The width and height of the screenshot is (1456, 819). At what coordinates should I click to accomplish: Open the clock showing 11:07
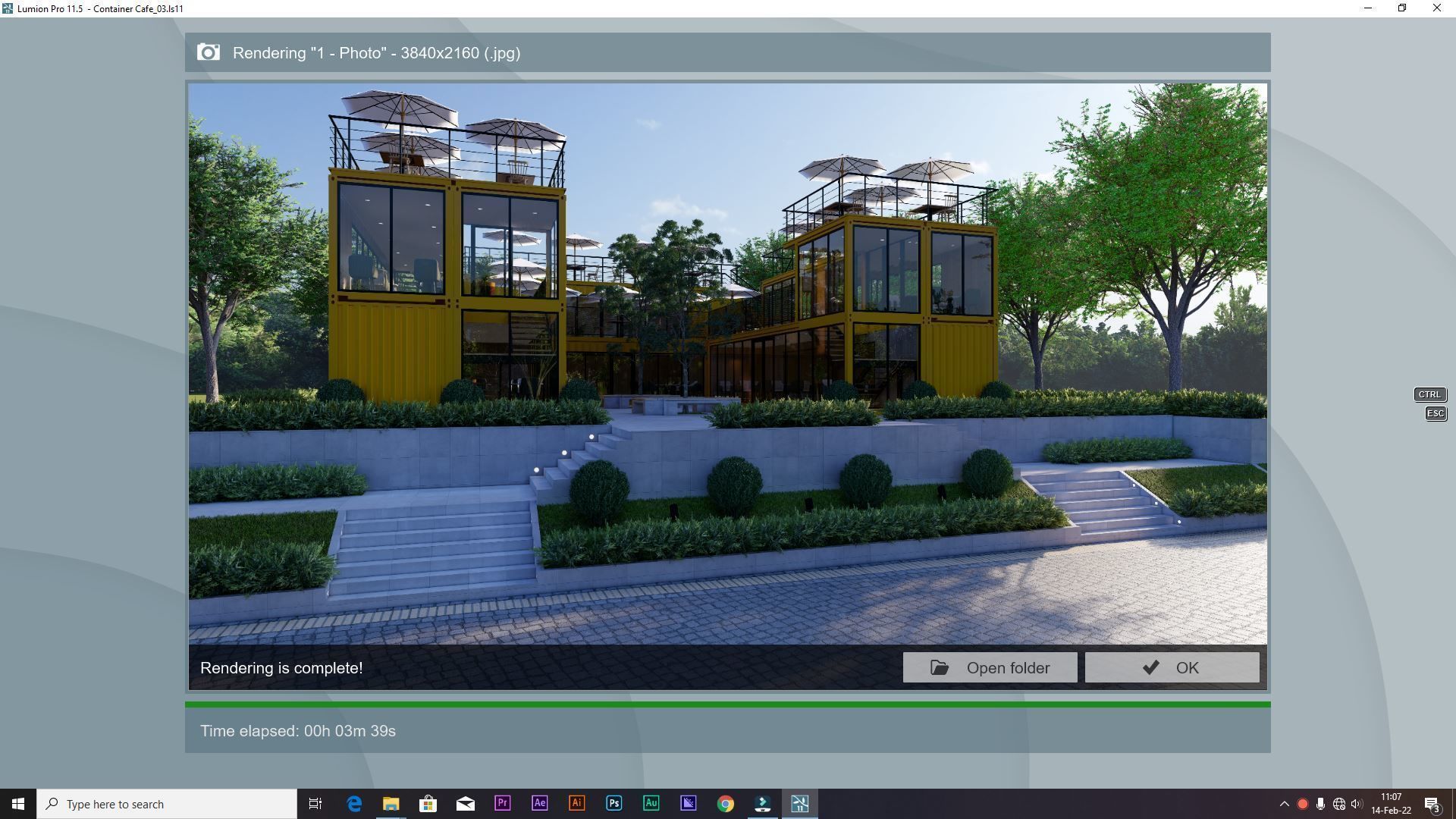tap(1391, 804)
